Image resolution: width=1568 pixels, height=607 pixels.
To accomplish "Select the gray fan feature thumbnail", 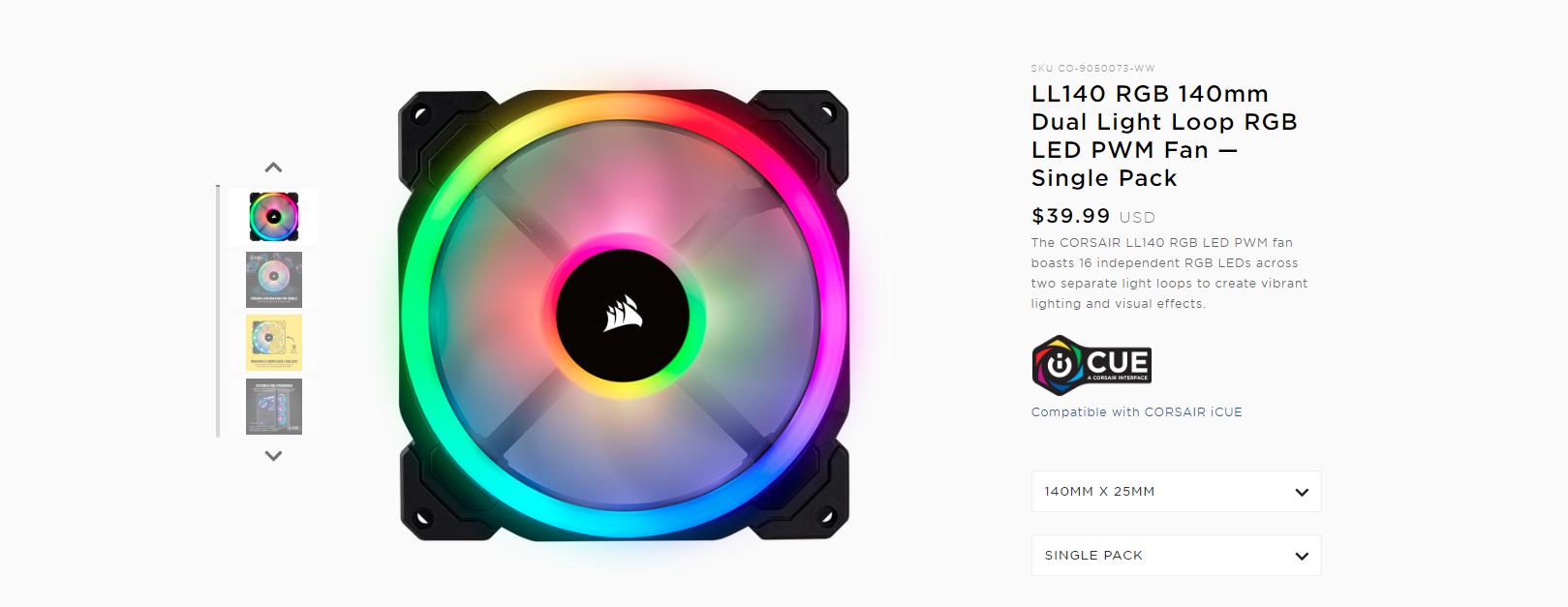I will [274, 280].
